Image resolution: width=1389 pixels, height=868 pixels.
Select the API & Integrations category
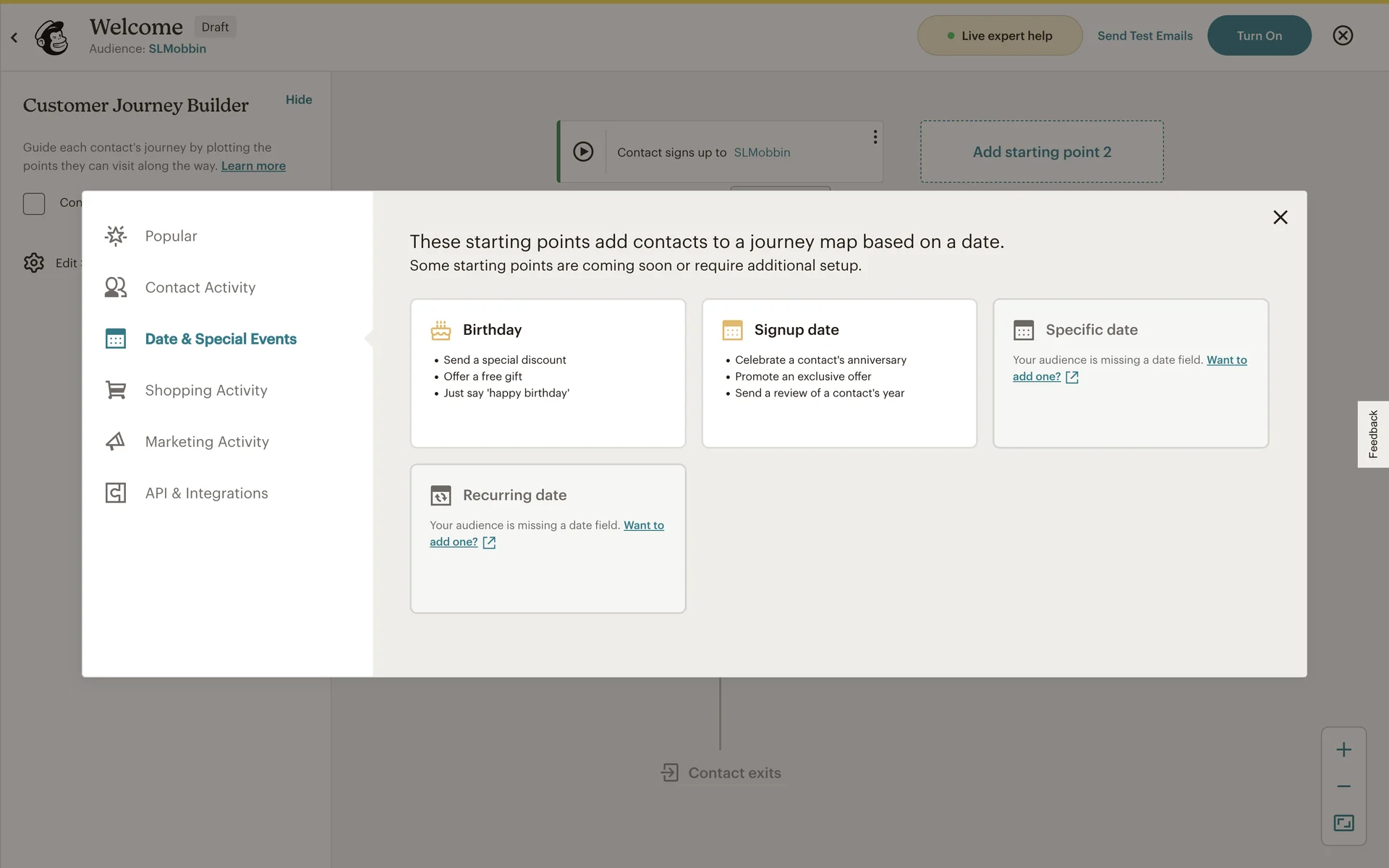click(206, 493)
